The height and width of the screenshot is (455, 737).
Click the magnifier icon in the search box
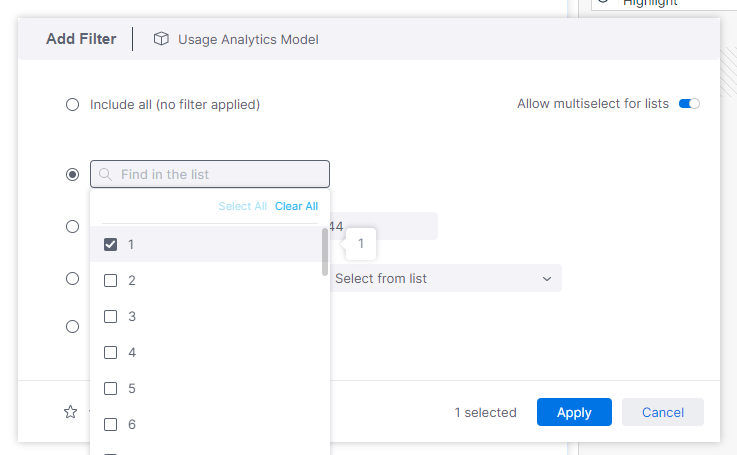[x=105, y=174]
